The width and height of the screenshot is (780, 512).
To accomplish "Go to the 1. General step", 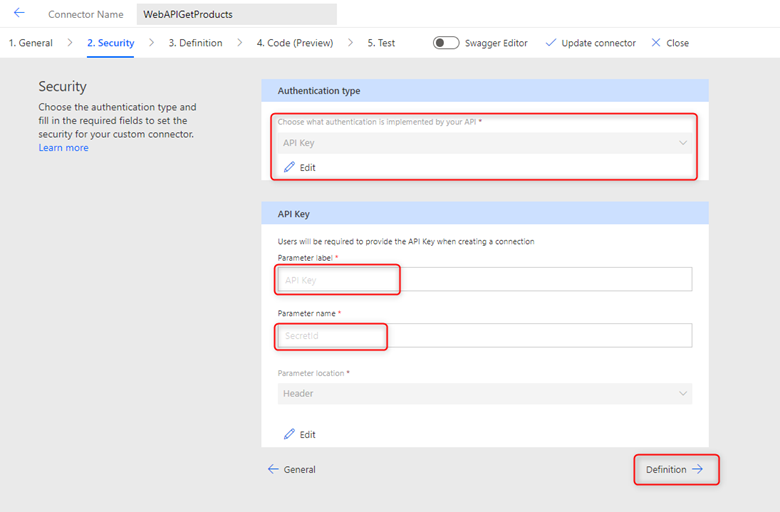I will point(31,43).
